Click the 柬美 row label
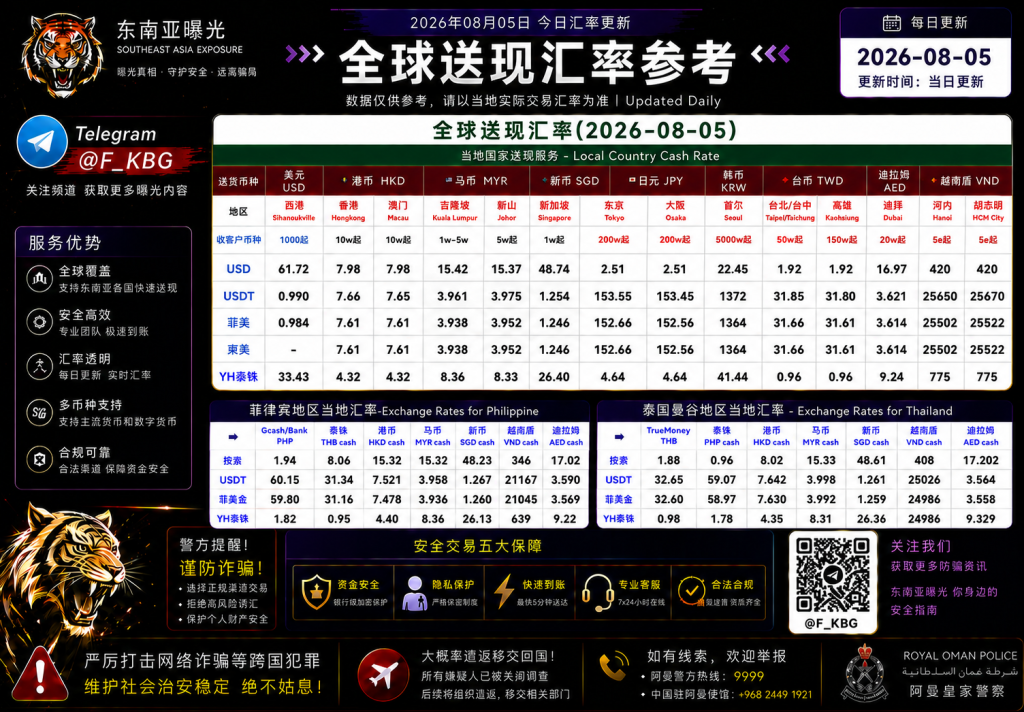Image resolution: width=1024 pixels, height=712 pixels. [x=238, y=349]
